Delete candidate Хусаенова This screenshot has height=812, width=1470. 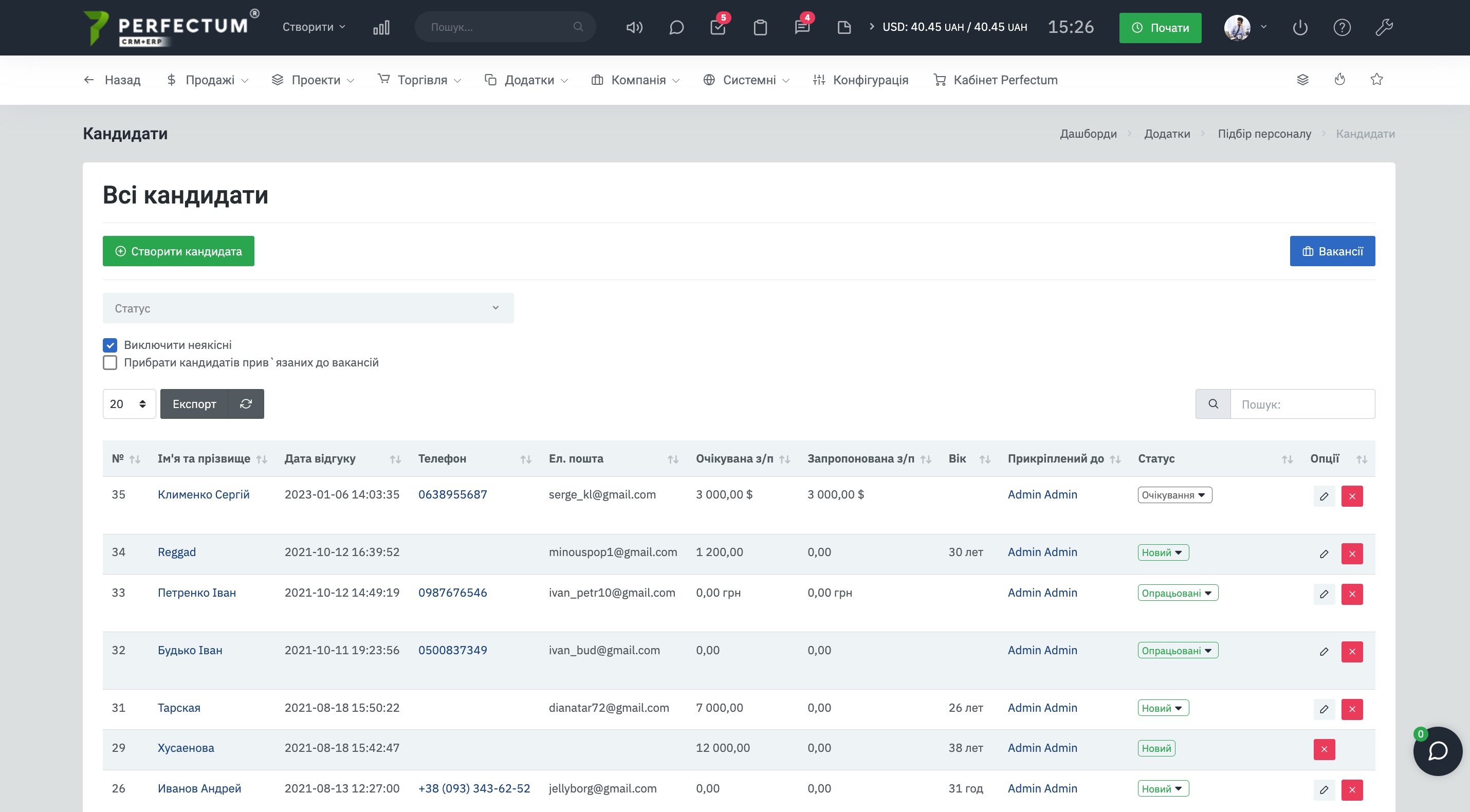[1324, 749]
